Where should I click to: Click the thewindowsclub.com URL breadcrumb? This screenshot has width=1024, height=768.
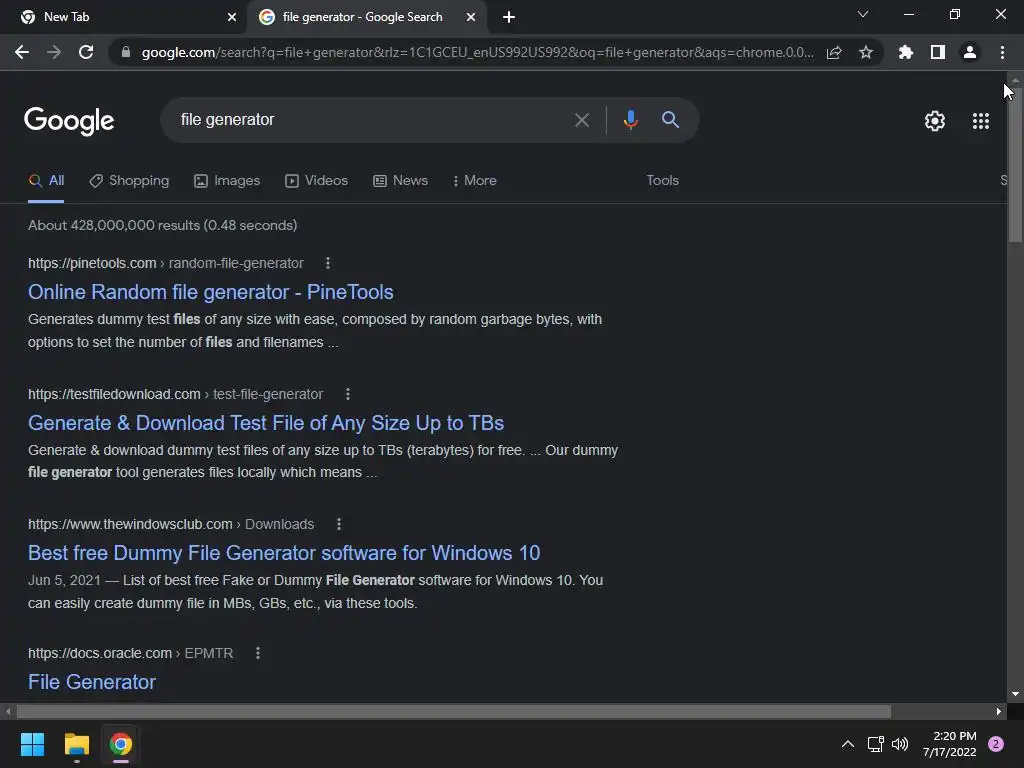coord(171,524)
